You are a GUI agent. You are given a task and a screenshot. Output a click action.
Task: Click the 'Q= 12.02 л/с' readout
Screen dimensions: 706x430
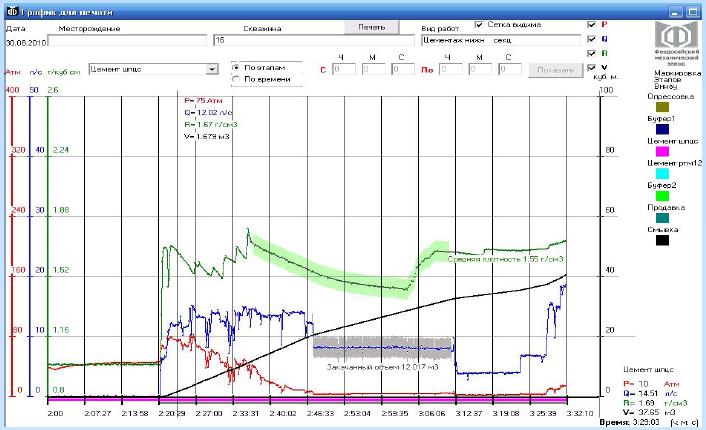(208, 112)
